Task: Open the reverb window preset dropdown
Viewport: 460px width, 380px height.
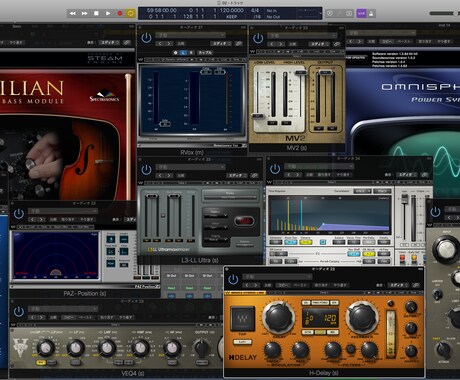Action: click(x=319, y=166)
